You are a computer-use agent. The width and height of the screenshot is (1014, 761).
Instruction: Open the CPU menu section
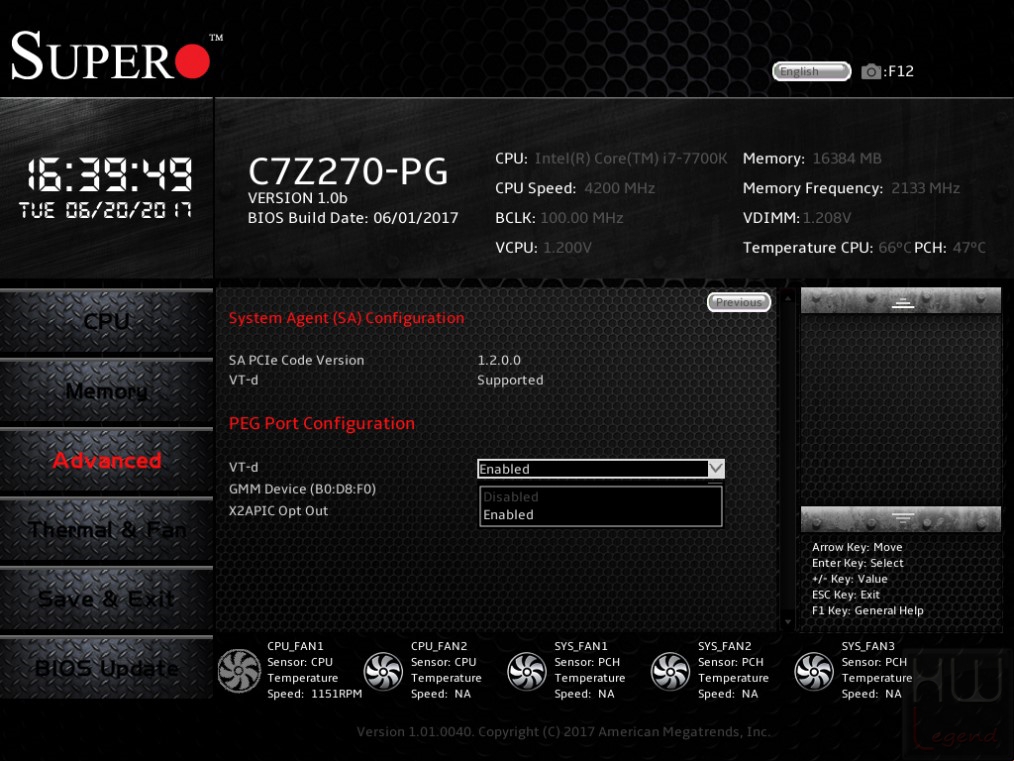(106, 321)
